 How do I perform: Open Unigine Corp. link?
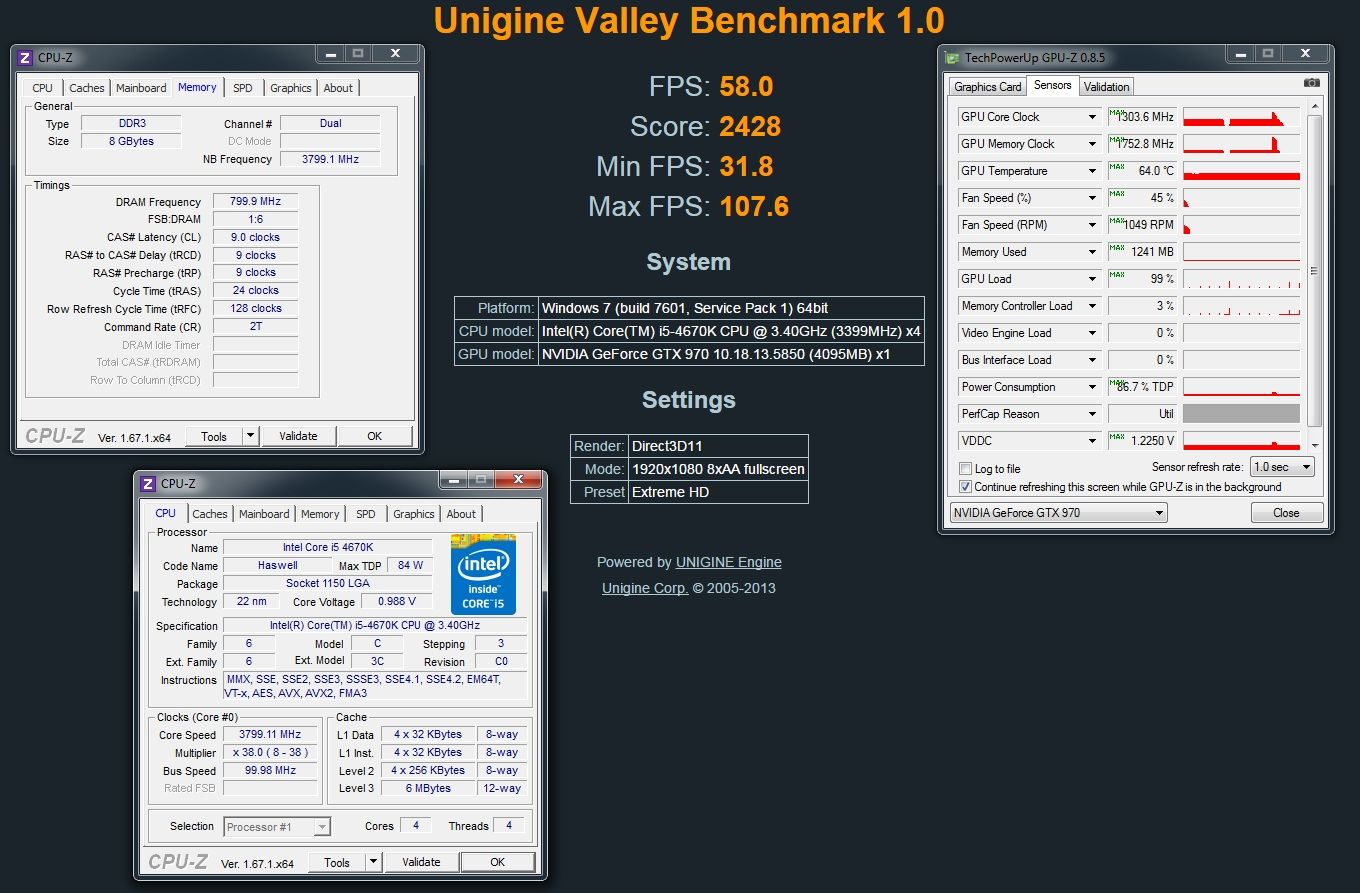(645, 588)
